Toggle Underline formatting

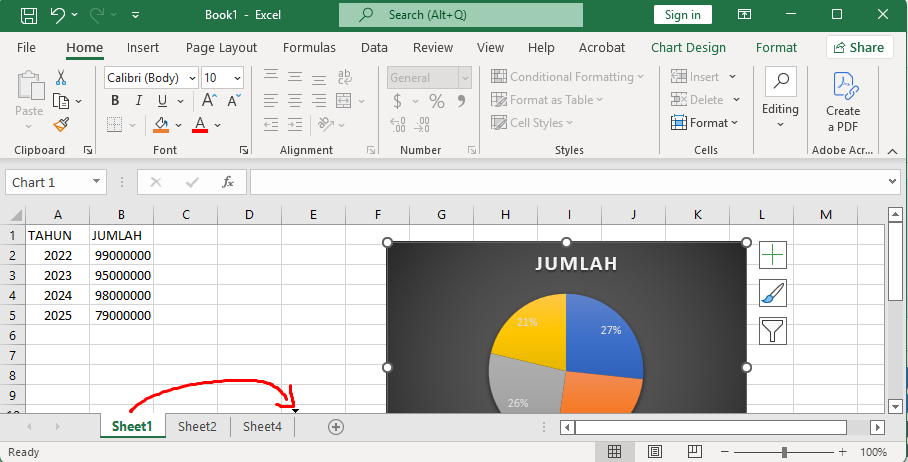point(162,100)
